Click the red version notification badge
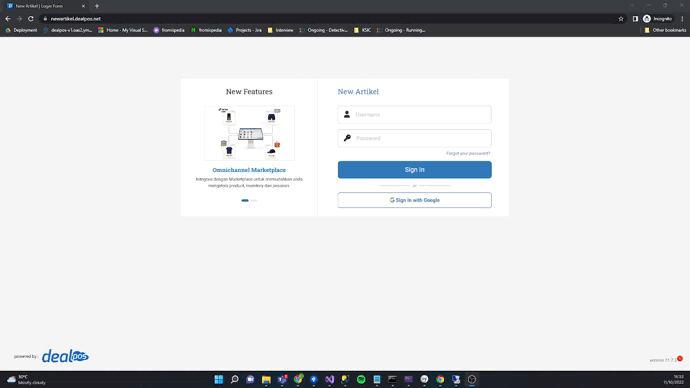The width and height of the screenshot is (690, 388). [680, 359]
